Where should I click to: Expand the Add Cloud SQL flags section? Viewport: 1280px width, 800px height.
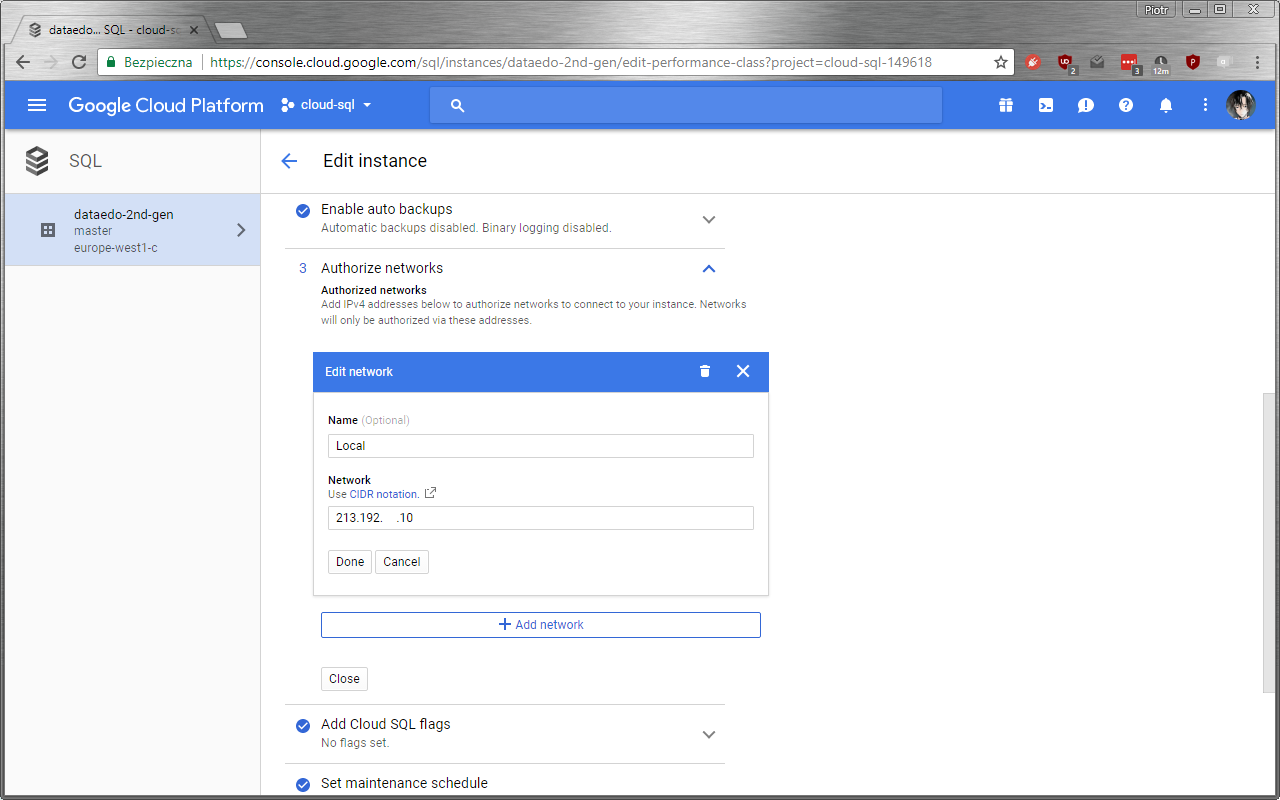pos(709,734)
